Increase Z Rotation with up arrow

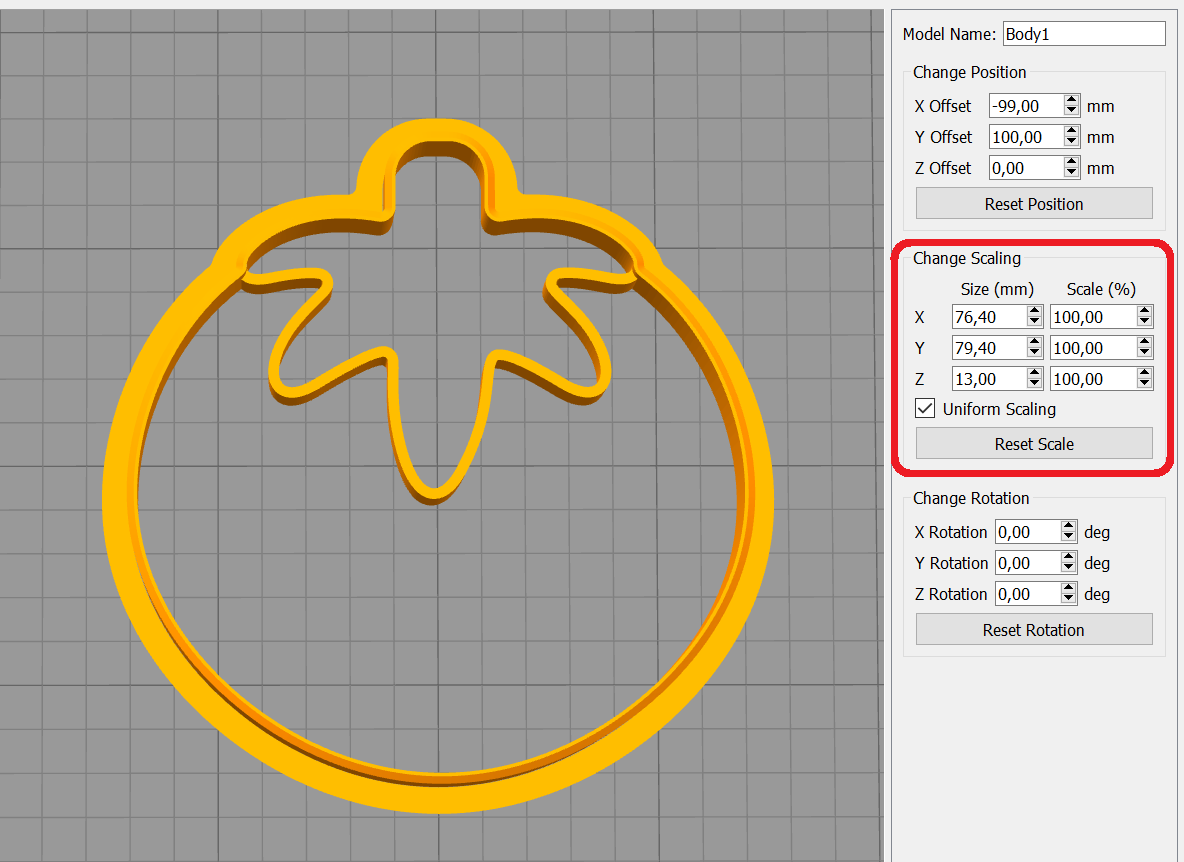(x=1068, y=589)
